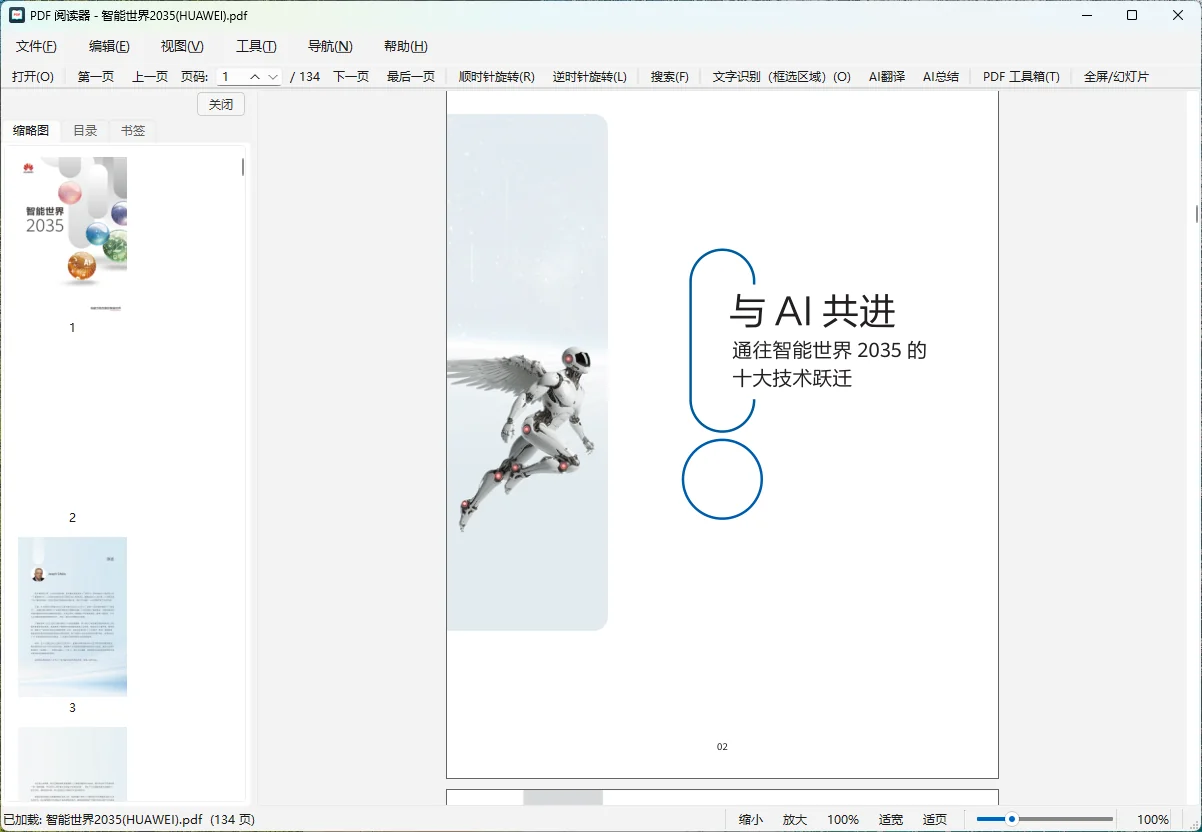Start 文字识别（框选区域）(O)
This screenshot has height=832, width=1202.
(782, 77)
